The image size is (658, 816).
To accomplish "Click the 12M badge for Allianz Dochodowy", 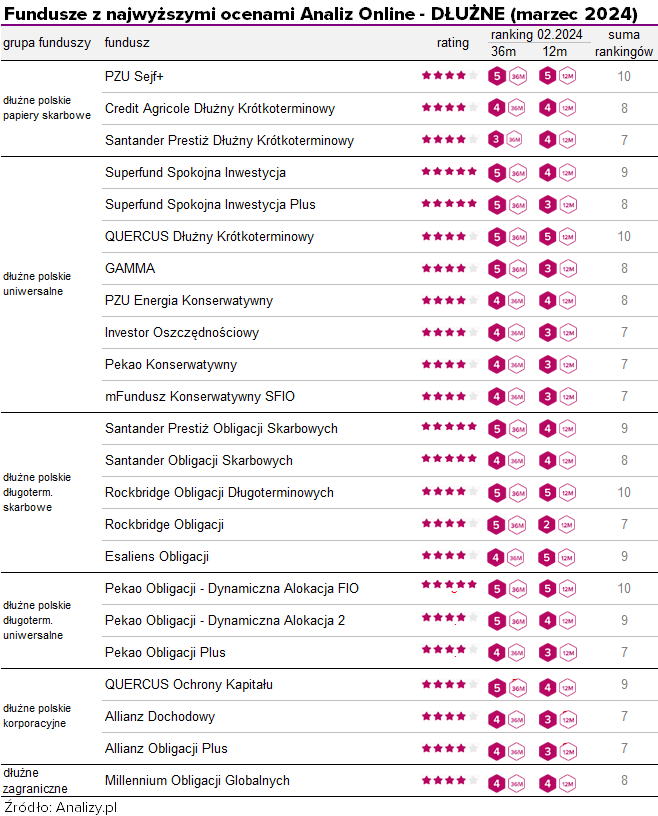I will (556, 717).
